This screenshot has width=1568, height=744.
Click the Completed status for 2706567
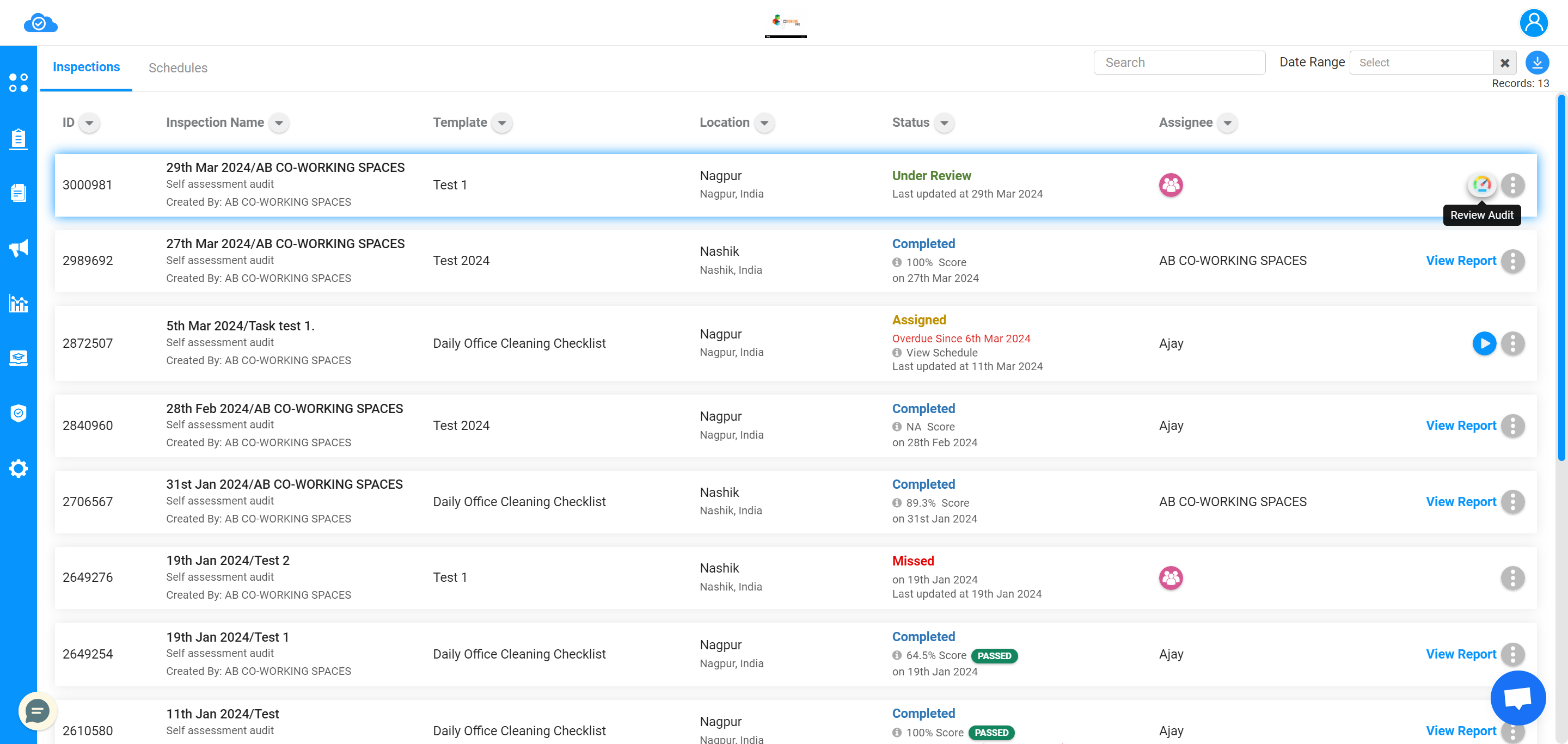pos(923,484)
